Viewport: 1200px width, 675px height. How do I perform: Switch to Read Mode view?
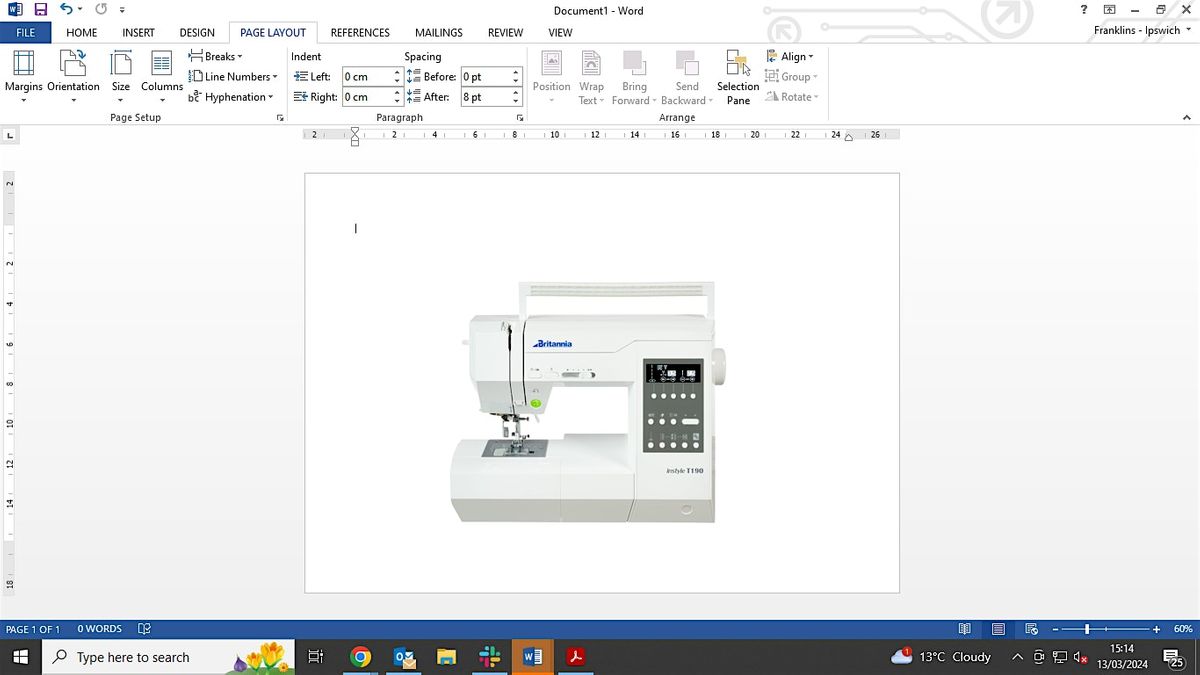pos(964,629)
